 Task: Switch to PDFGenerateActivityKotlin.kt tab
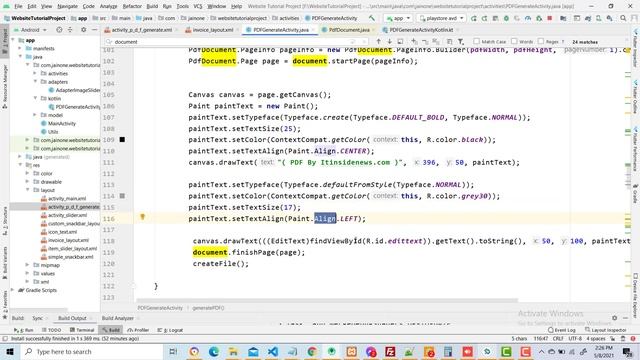(x=420, y=30)
